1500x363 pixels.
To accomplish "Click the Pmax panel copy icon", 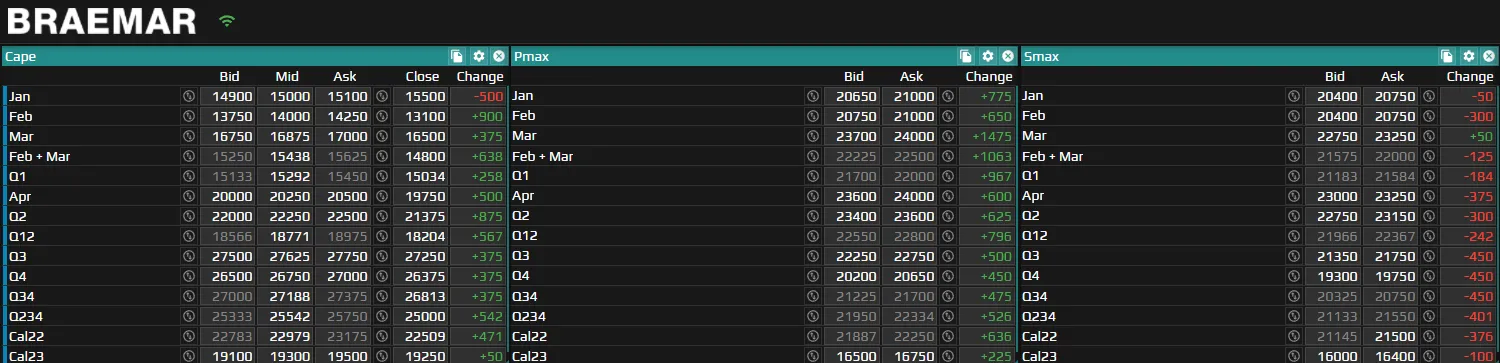I will [966, 57].
